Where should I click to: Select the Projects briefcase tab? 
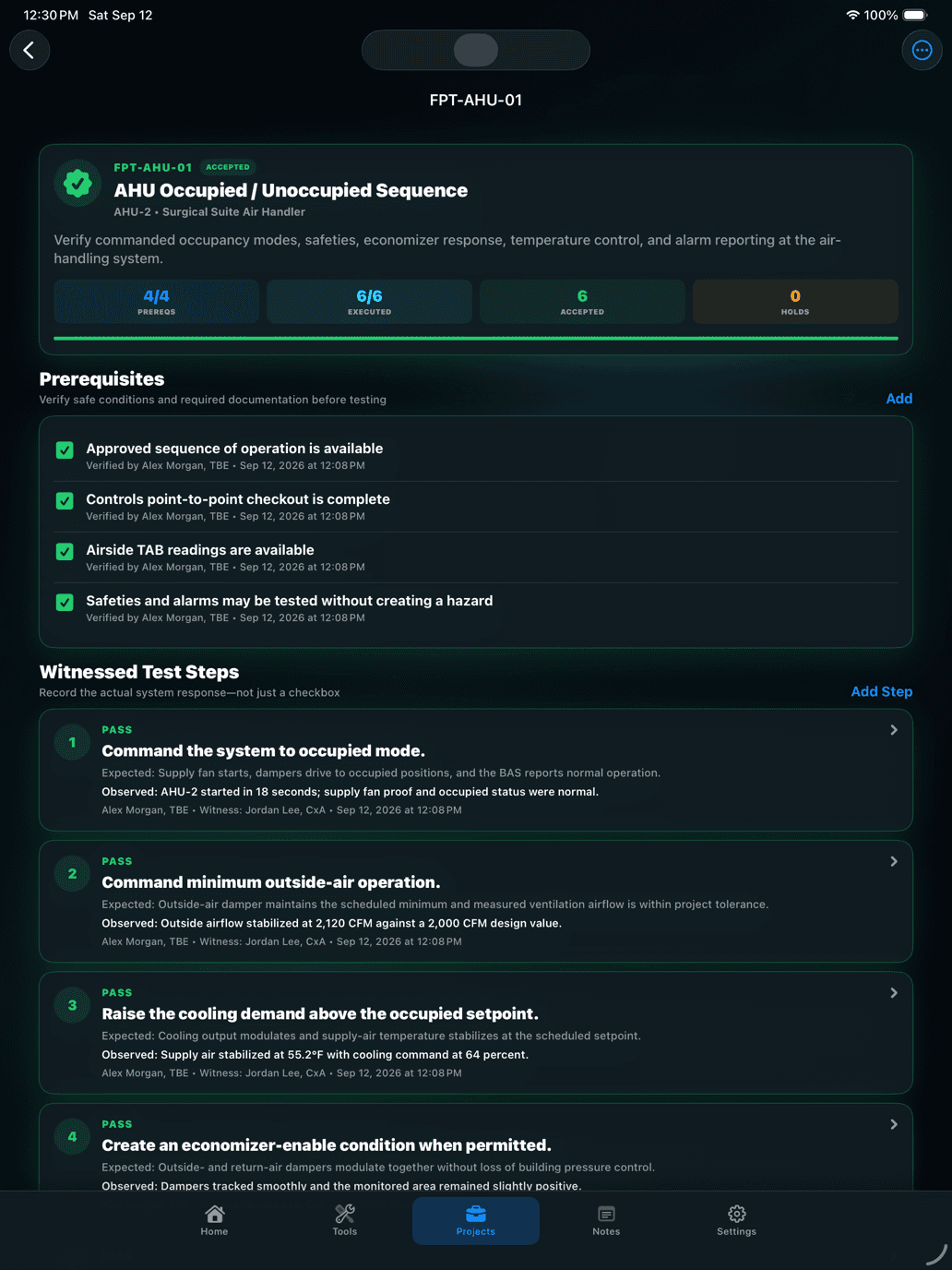click(x=476, y=1220)
